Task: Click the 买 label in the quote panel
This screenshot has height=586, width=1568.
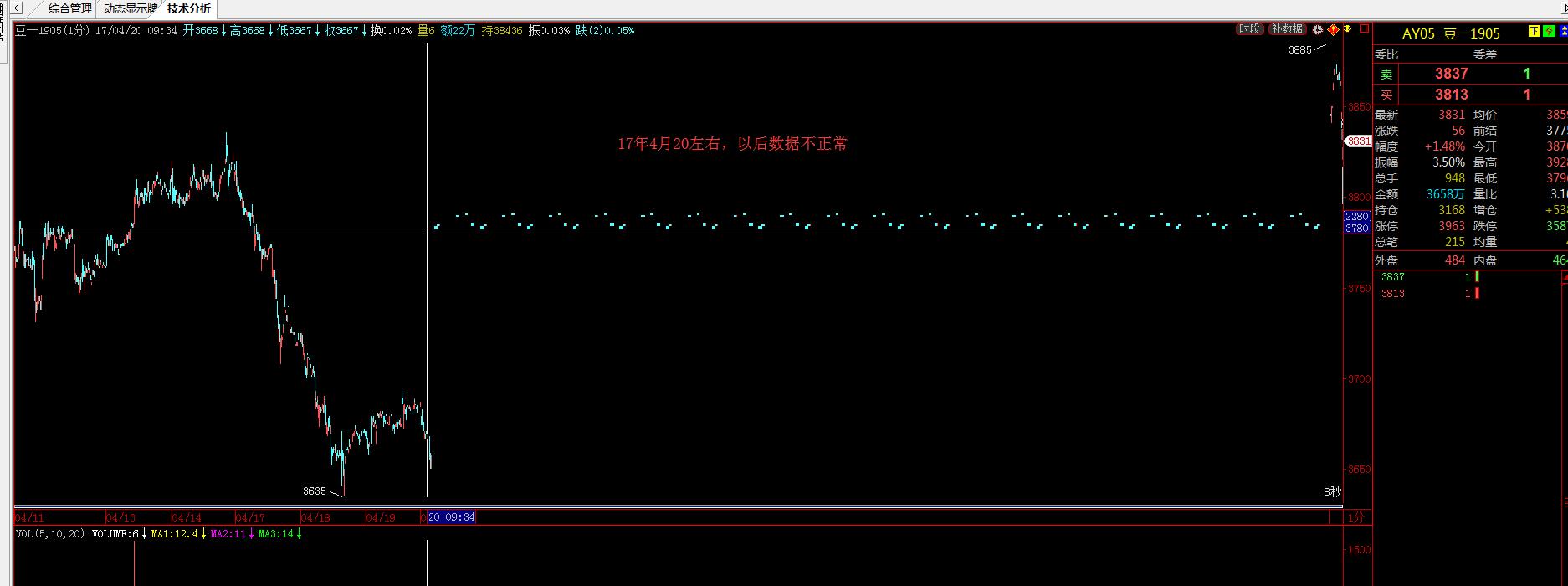Action: 1386,95
